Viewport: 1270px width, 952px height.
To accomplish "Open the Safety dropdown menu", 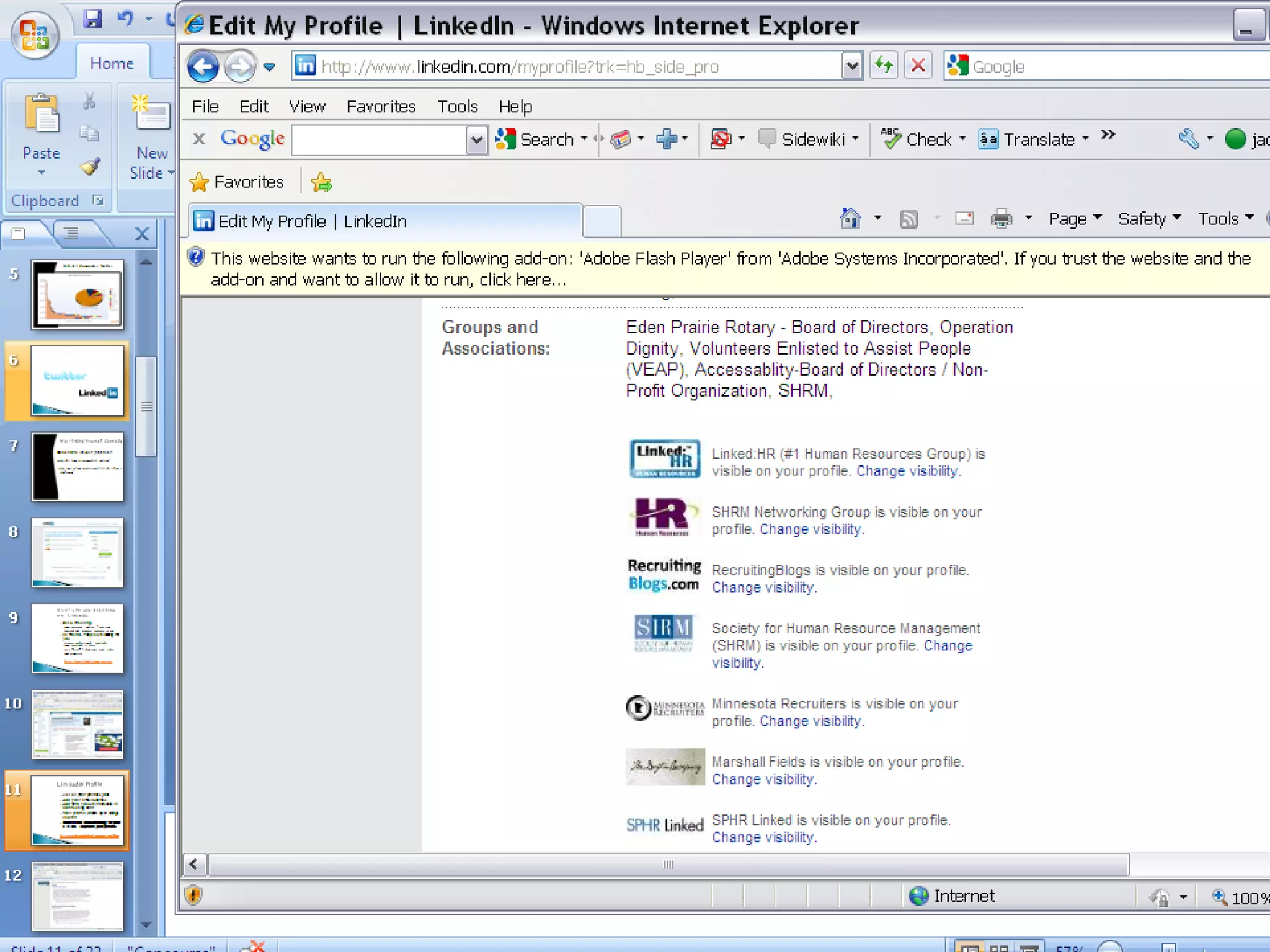I will click(1148, 219).
